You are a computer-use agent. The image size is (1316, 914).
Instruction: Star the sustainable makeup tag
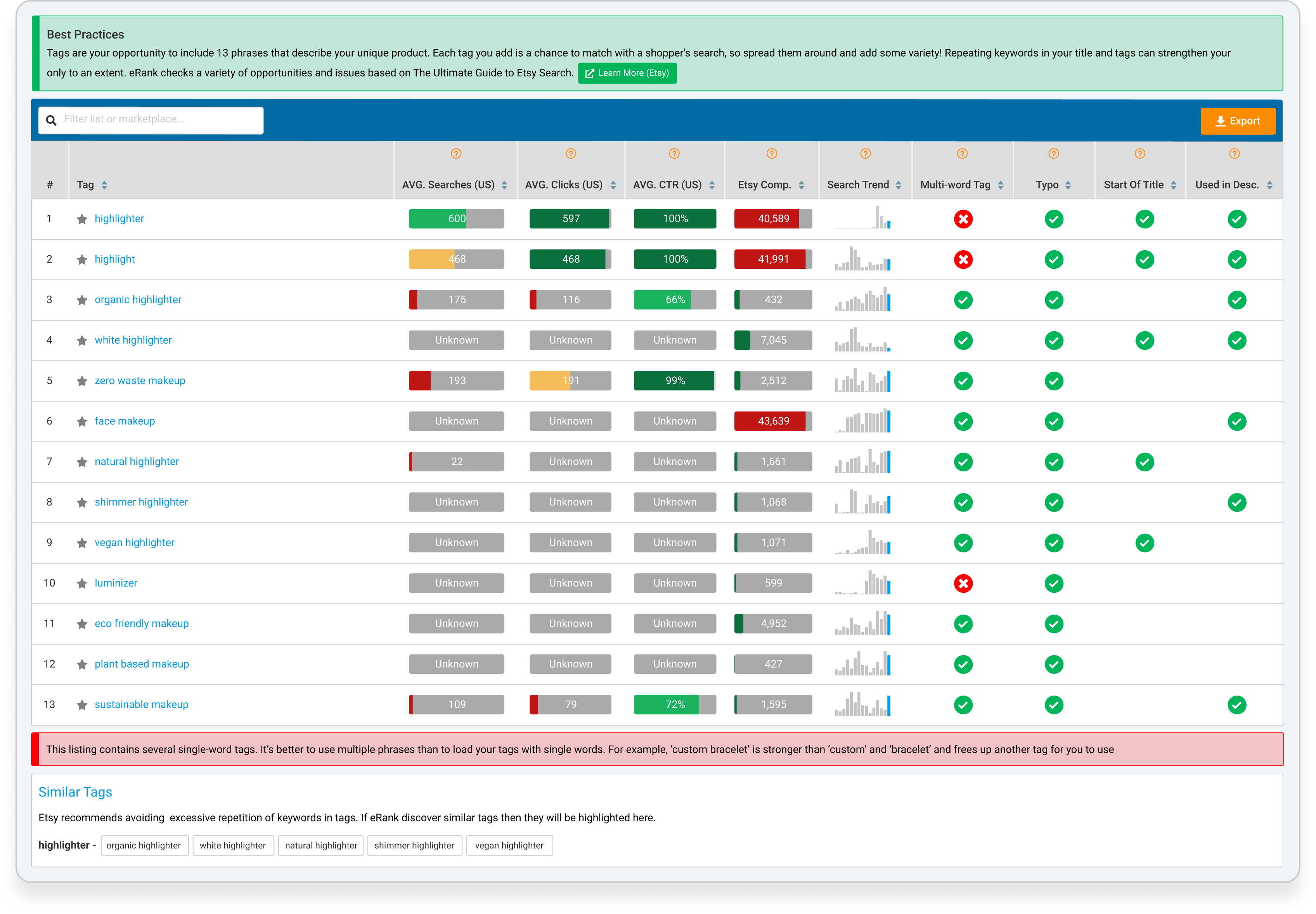[82, 705]
